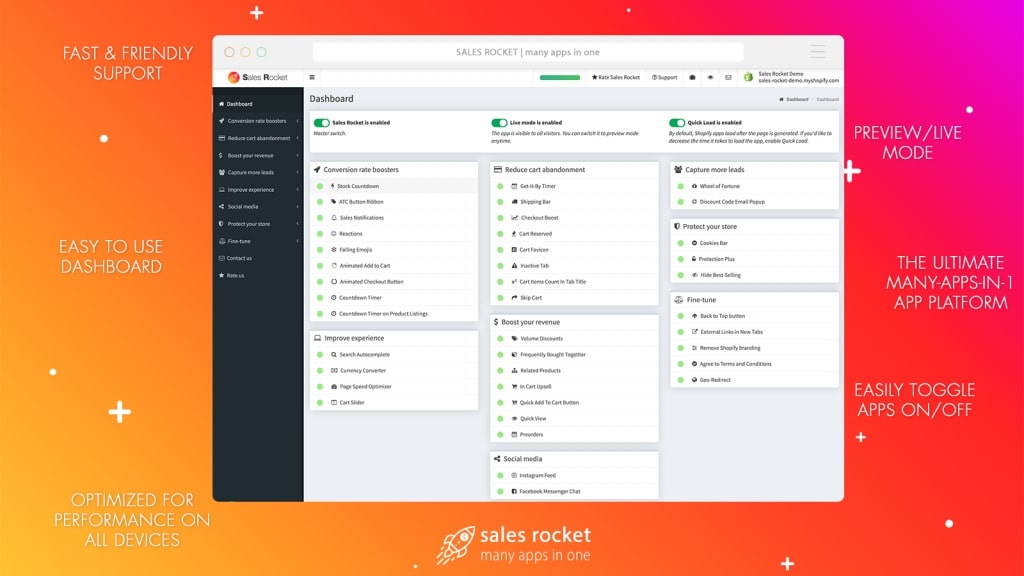Open Frequently Bought Together app

pyautogui.click(x=552, y=355)
